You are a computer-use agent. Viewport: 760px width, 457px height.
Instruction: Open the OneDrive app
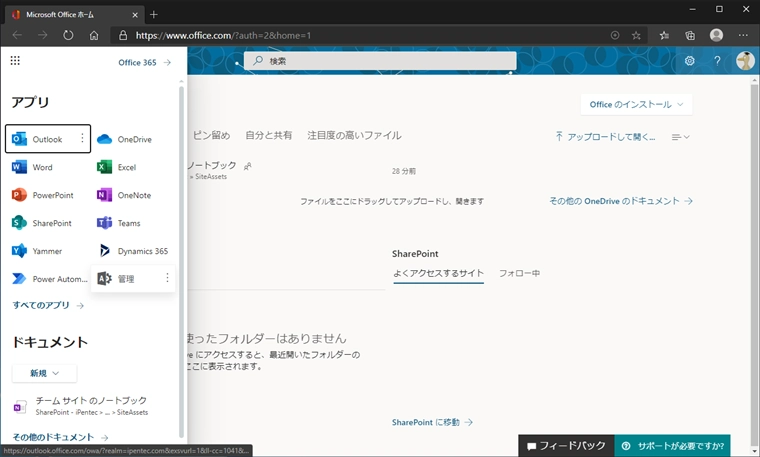tap(125, 140)
